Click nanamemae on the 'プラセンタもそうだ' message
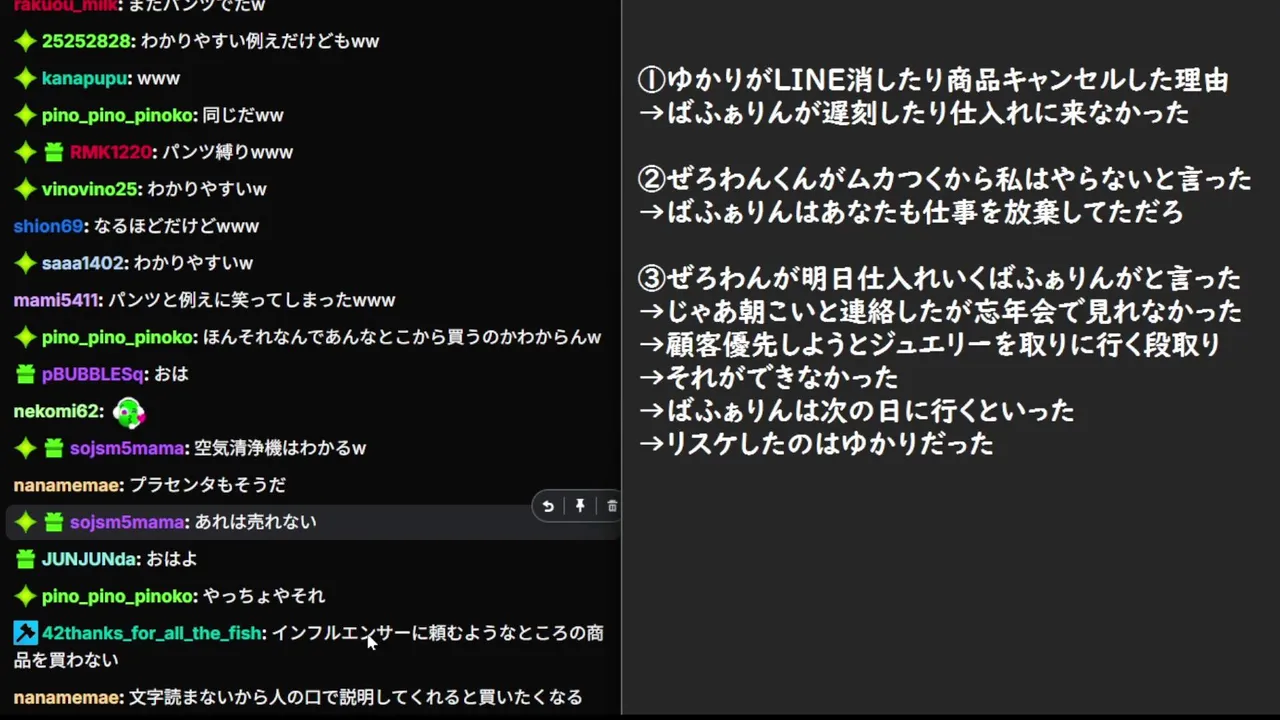This screenshot has width=1280, height=720. click(x=67, y=485)
